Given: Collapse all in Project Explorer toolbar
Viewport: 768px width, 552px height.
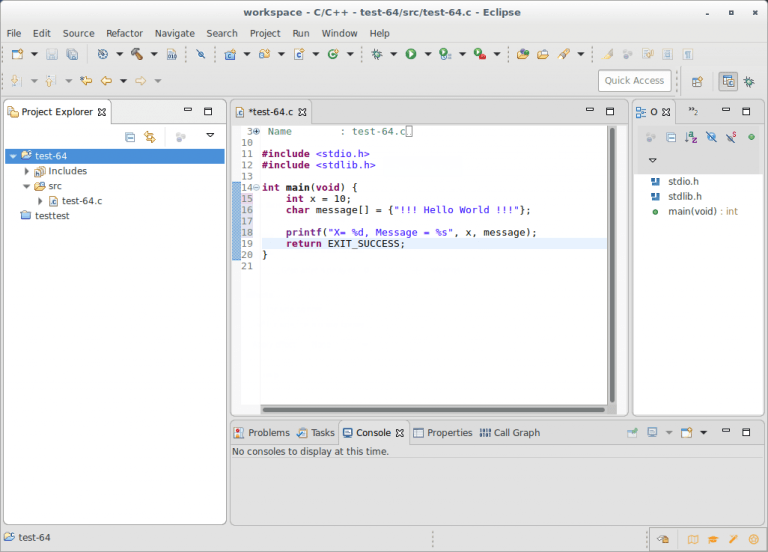Looking at the screenshot, I should 130,137.
